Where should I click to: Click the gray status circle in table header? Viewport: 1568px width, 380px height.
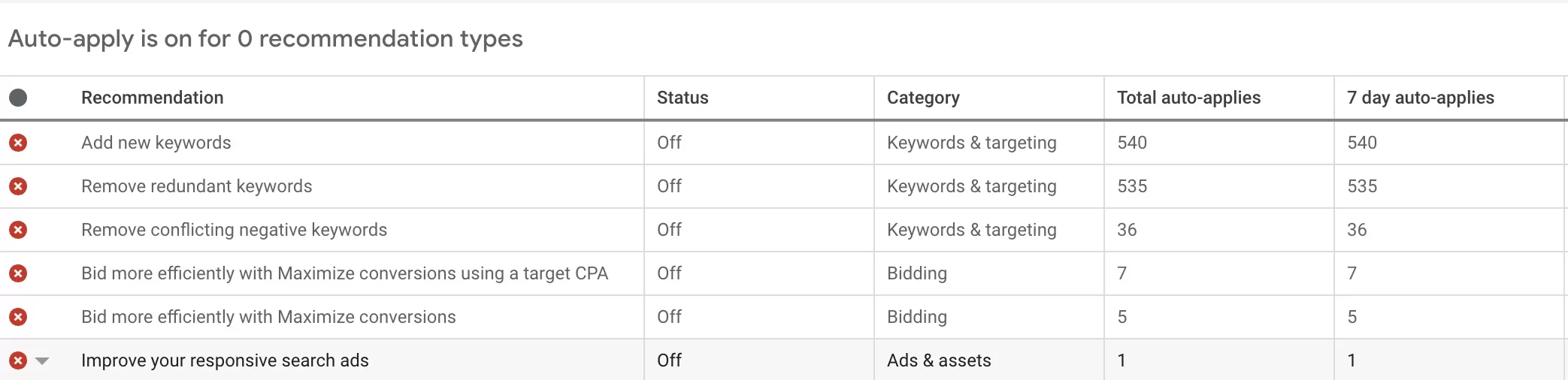18,98
